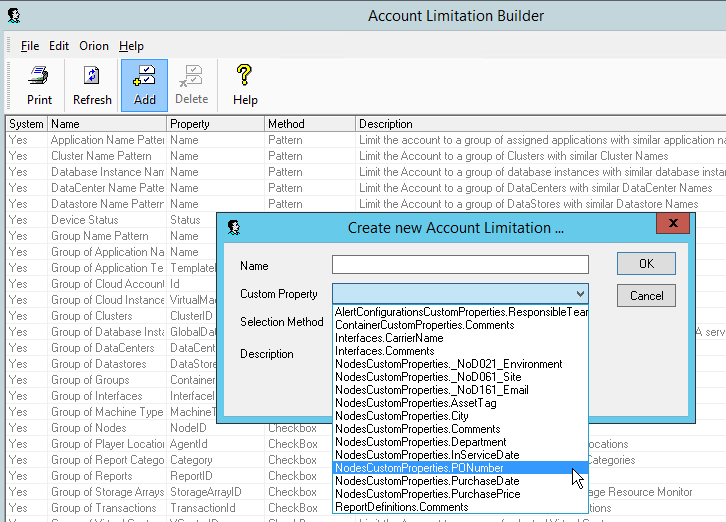This screenshot has width=726, height=522.
Task: Select the Group of Player Locations row
Action: click(169, 444)
